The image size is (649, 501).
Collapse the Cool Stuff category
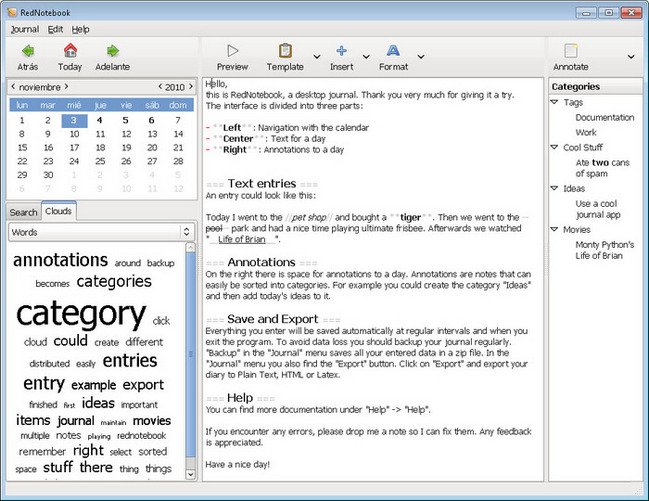554,147
